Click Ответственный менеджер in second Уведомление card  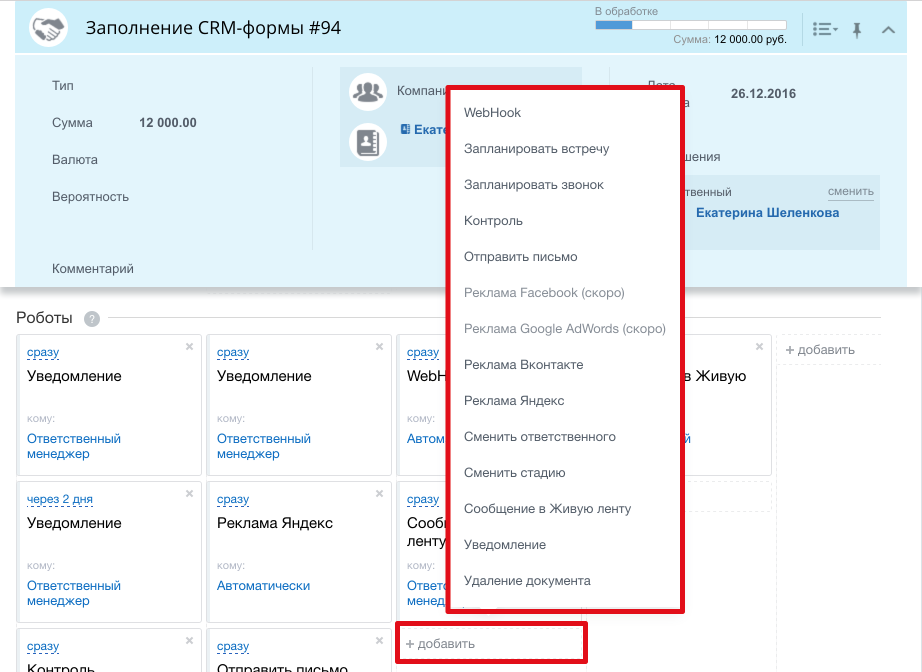(263, 446)
